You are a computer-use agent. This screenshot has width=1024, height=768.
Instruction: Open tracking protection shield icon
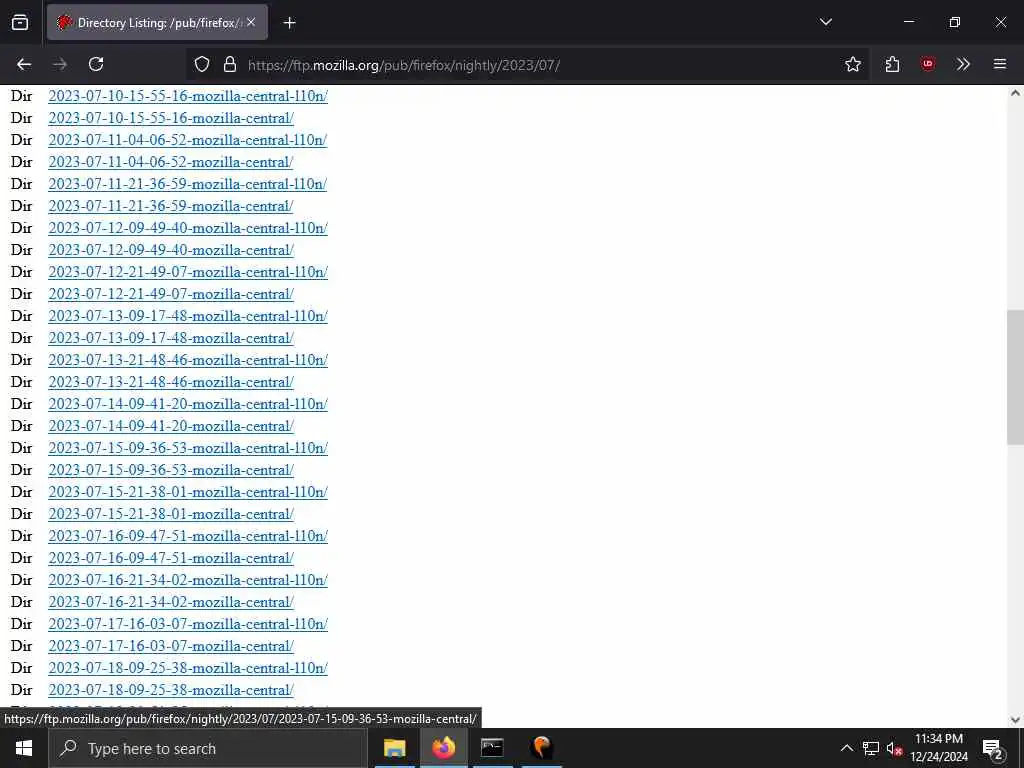click(202, 64)
